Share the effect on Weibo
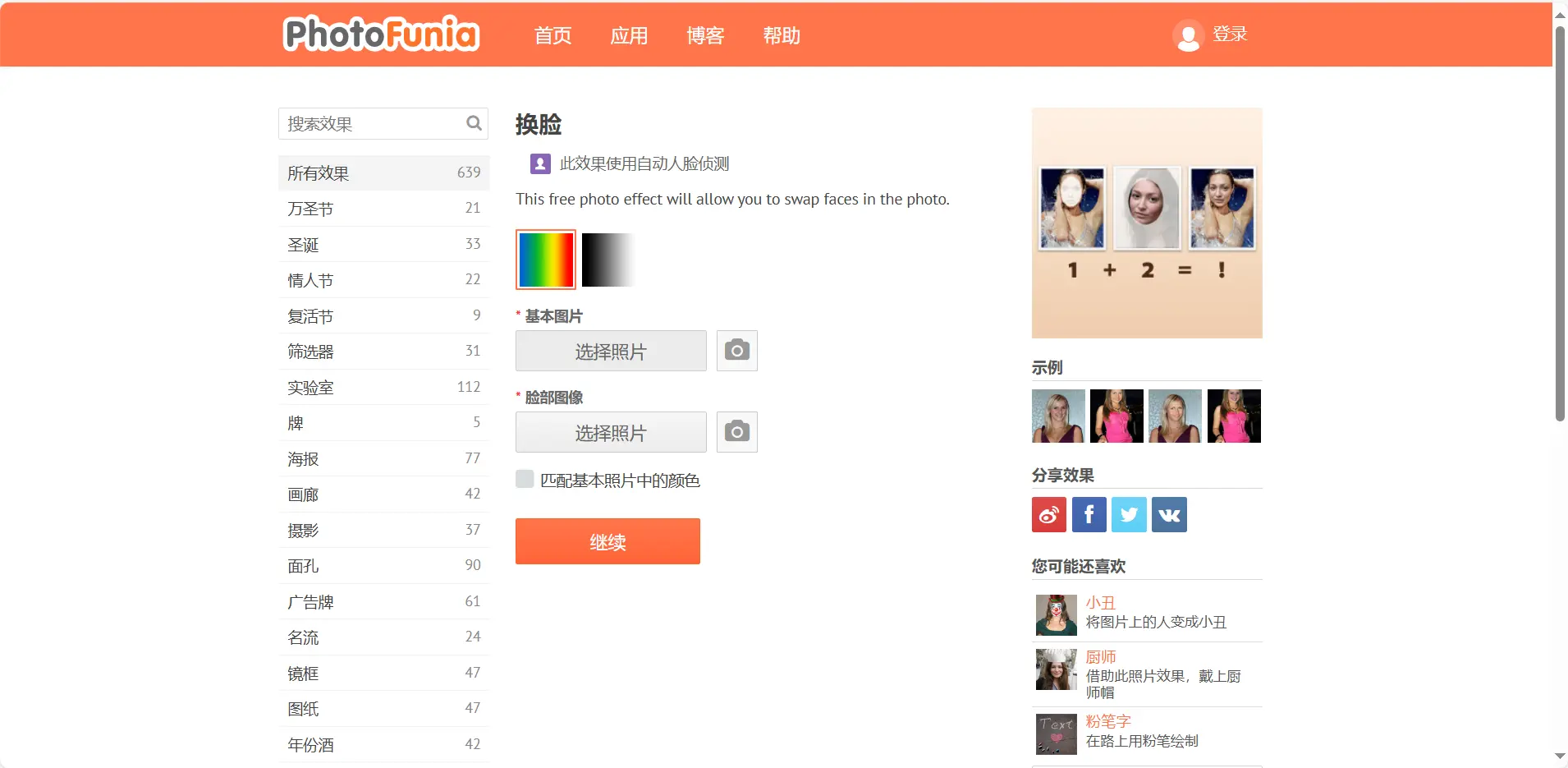The width and height of the screenshot is (1568, 768). click(x=1048, y=515)
